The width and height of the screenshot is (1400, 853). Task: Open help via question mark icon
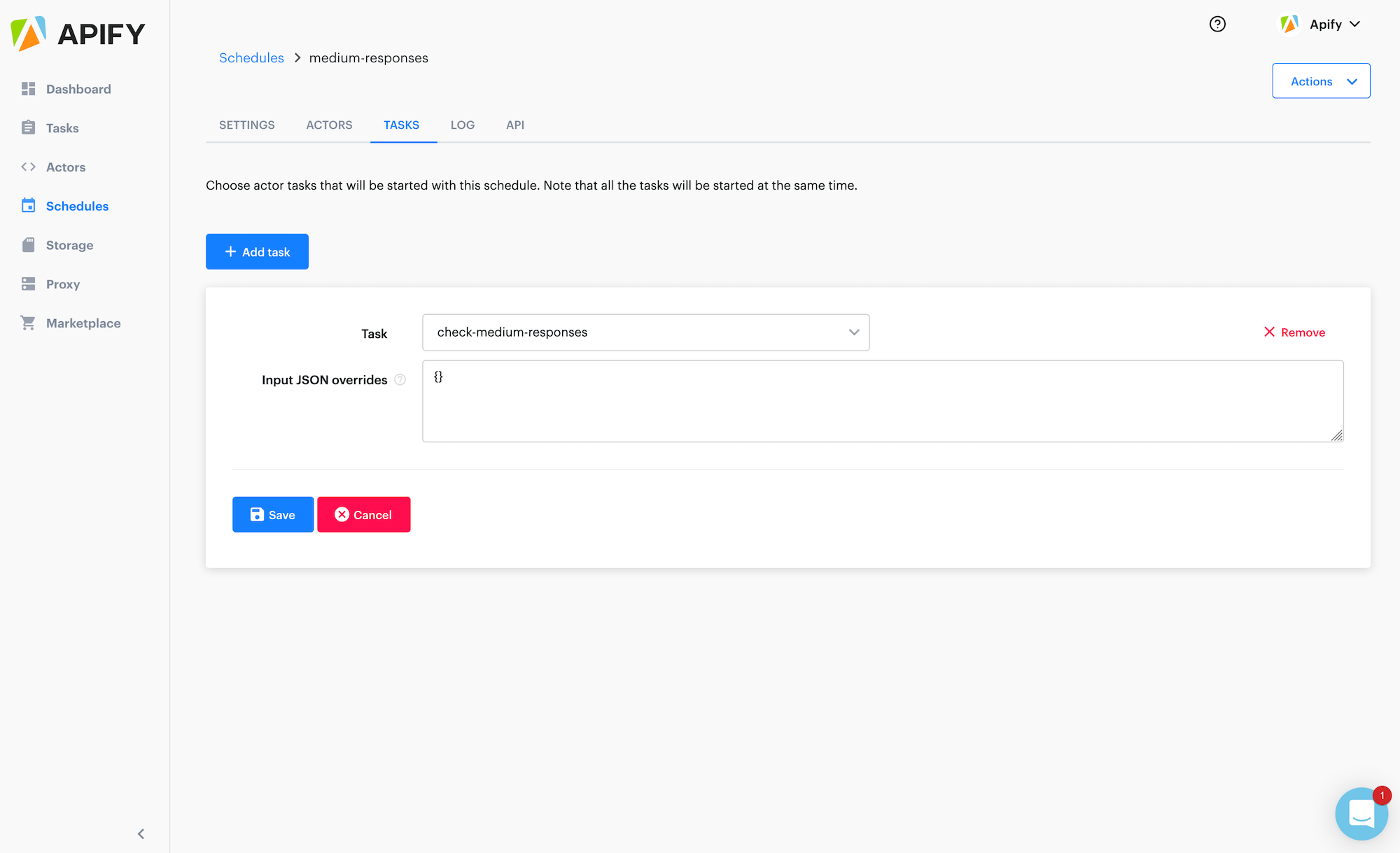pyautogui.click(x=1217, y=24)
